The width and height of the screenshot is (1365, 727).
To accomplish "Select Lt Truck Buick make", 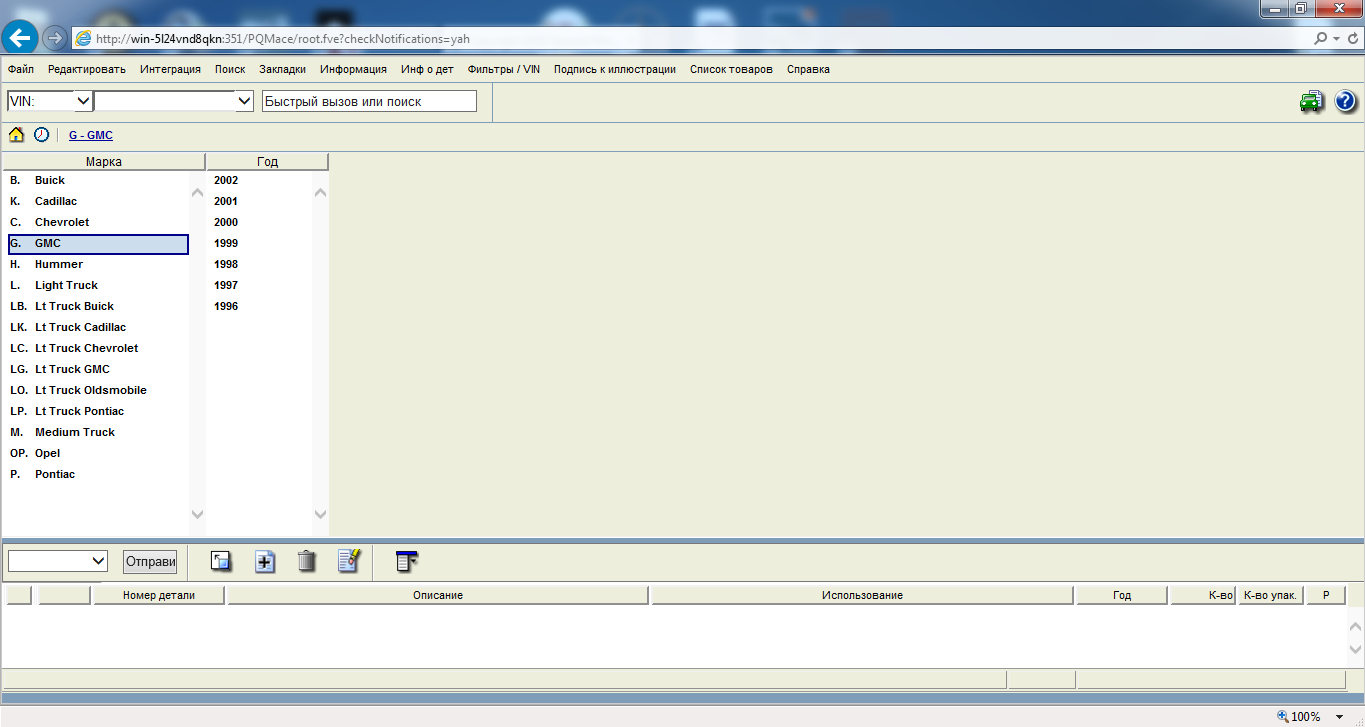I will (97, 306).
